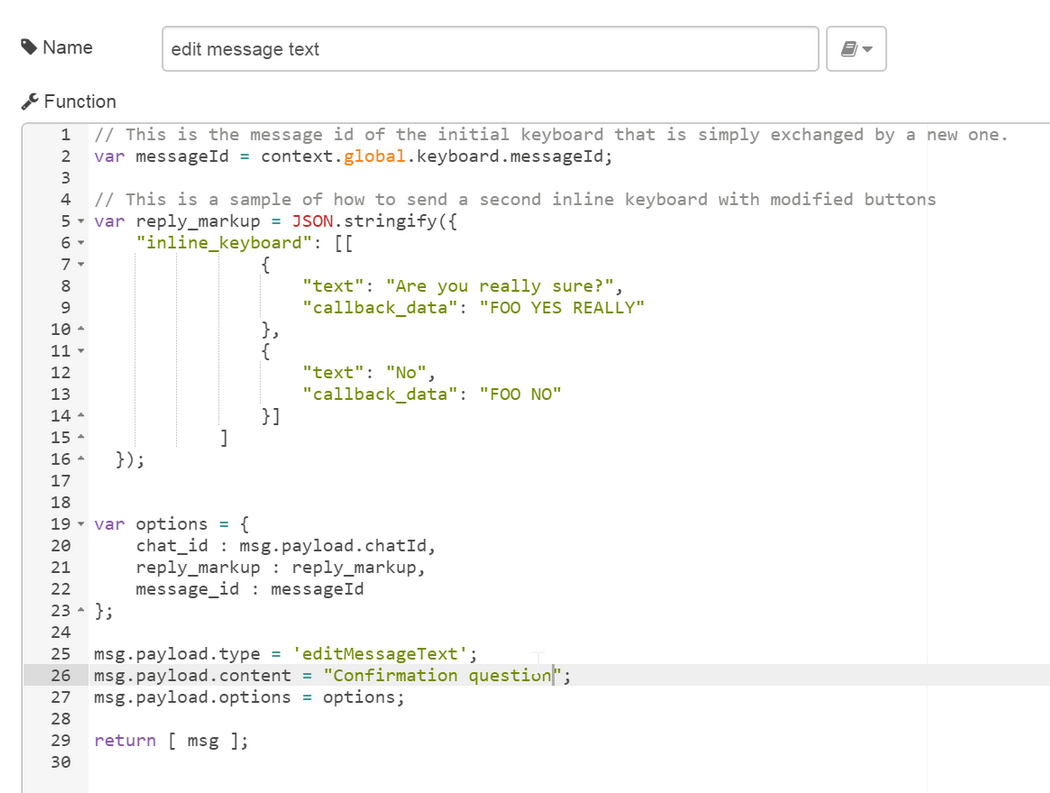Click the Name input field
The width and height of the screenshot is (1050, 793).
490,49
